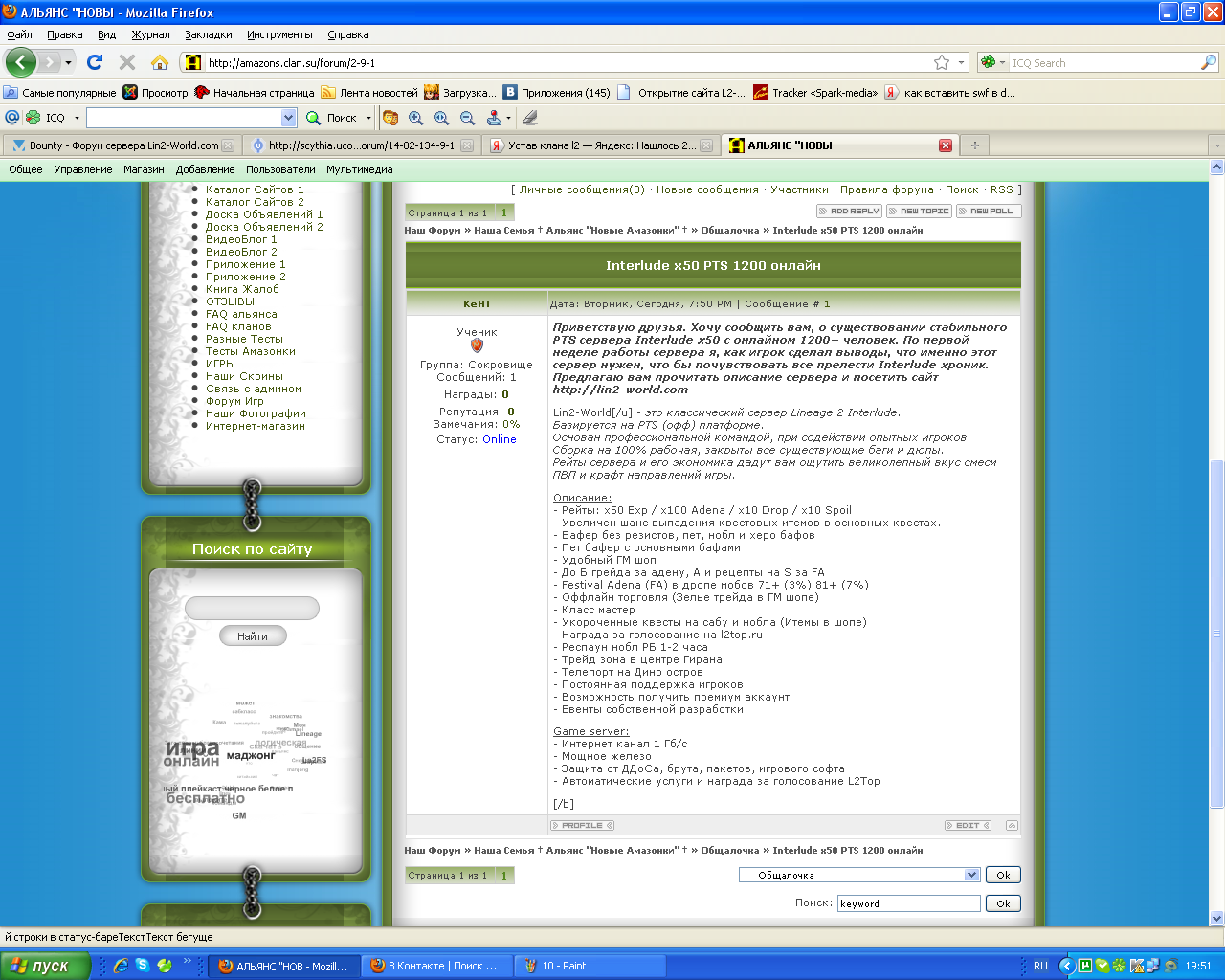This screenshot has width=1225, height=980.
Task: Open the Личные сообщения(0) link
Action: (x=582, y=189)
